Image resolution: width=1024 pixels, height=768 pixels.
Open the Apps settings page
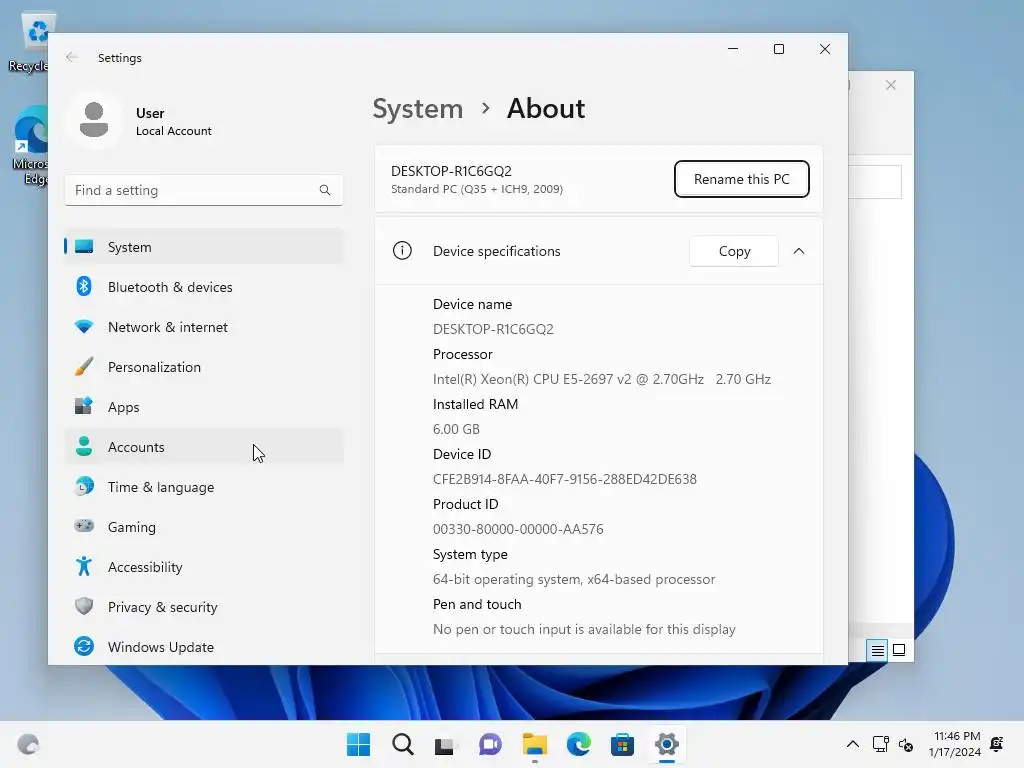coord(204,407)
